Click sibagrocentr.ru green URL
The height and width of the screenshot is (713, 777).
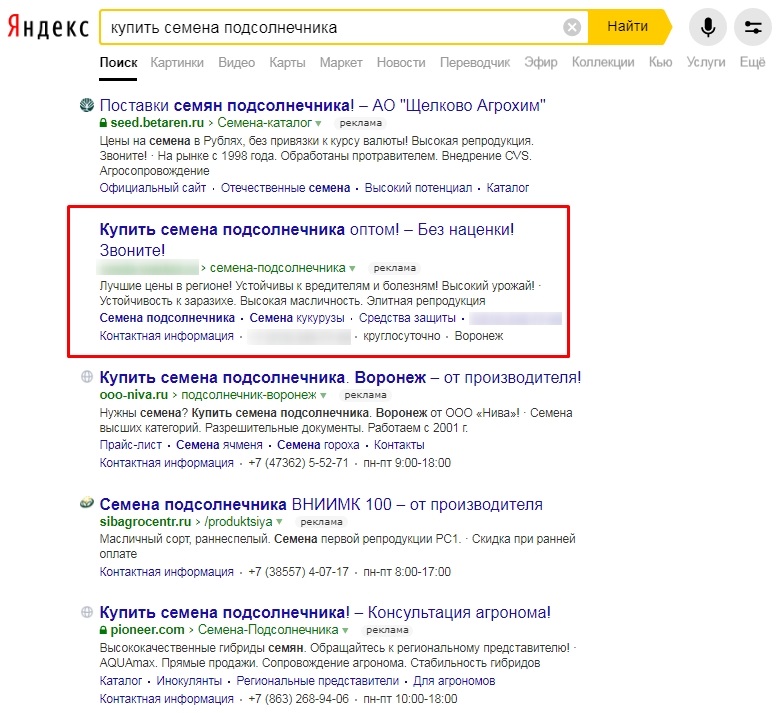pyautogui.click(x=145, y=522)
